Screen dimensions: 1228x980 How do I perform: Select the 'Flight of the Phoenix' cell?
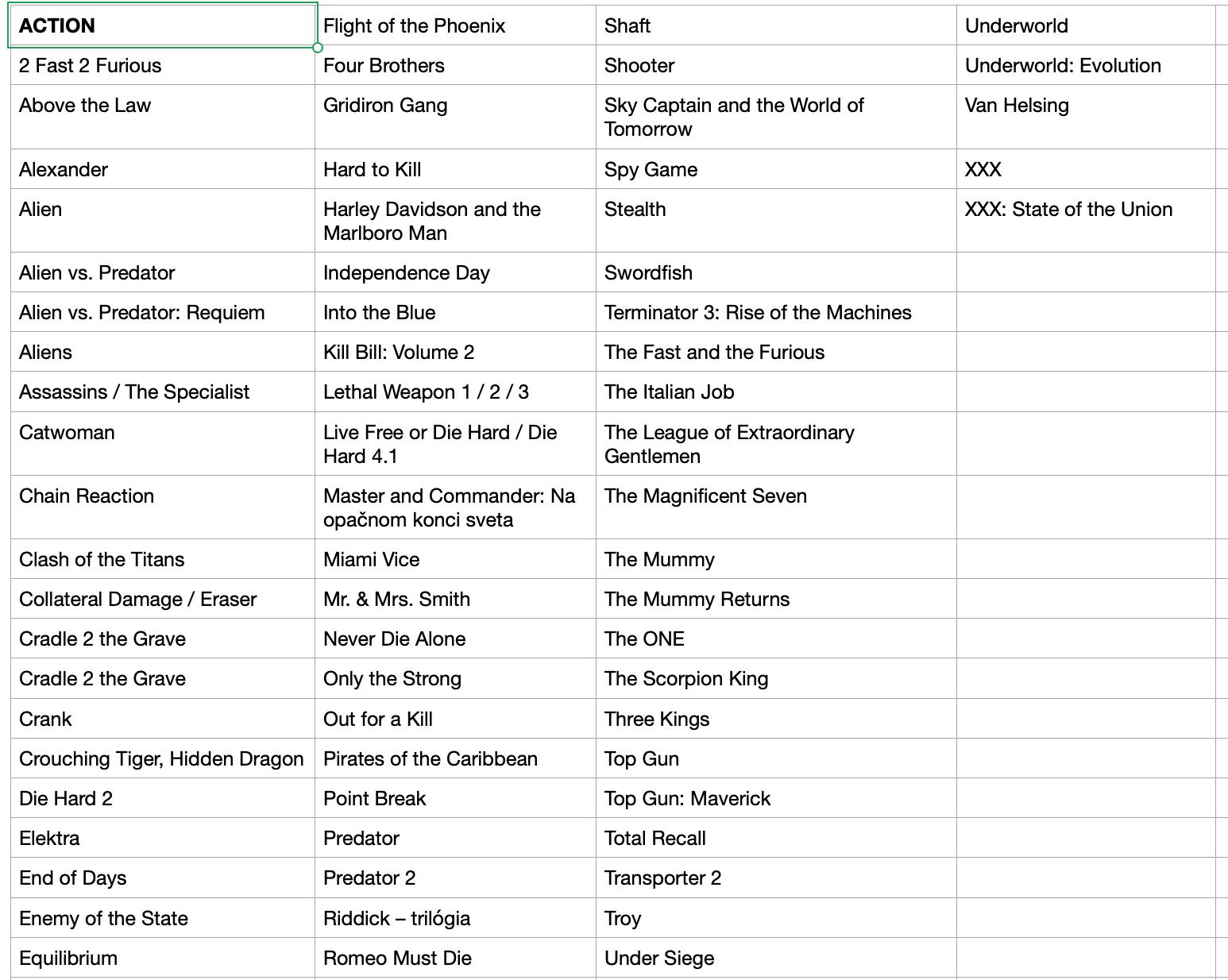454,25
